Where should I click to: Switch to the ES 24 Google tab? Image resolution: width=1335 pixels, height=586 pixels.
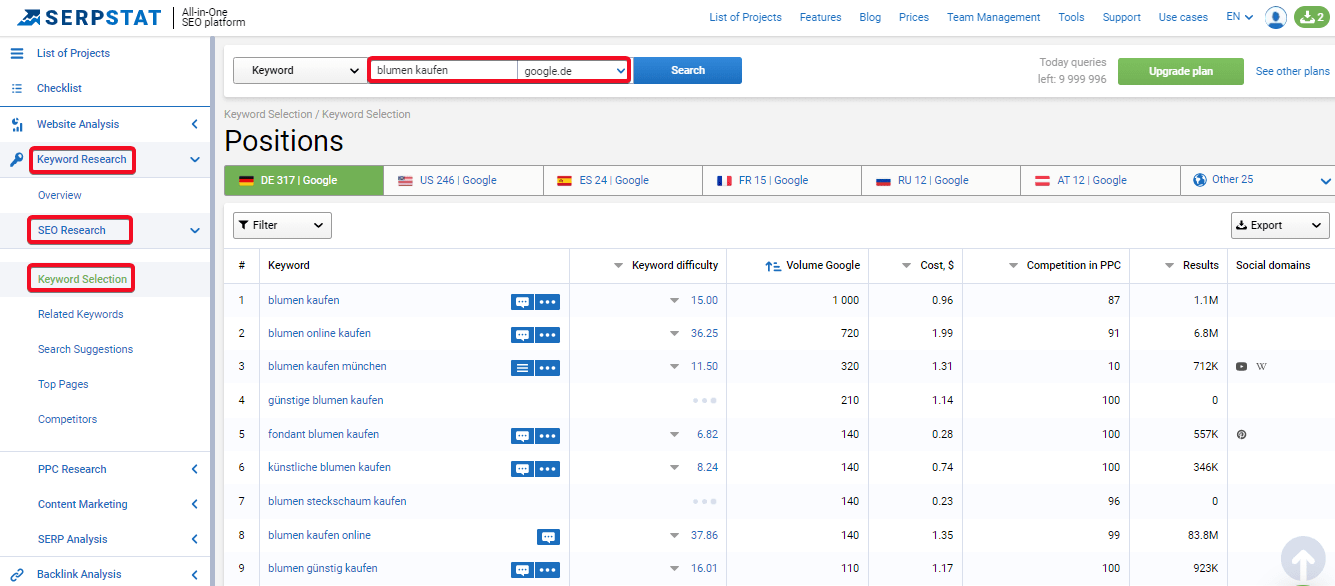pyautogui.click(x=623, y=180)
